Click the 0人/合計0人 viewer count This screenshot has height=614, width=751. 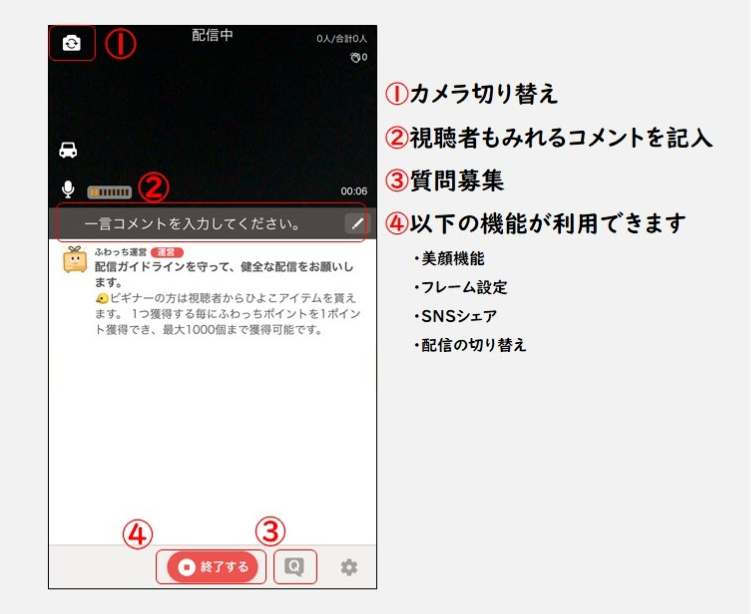point(342,39)
